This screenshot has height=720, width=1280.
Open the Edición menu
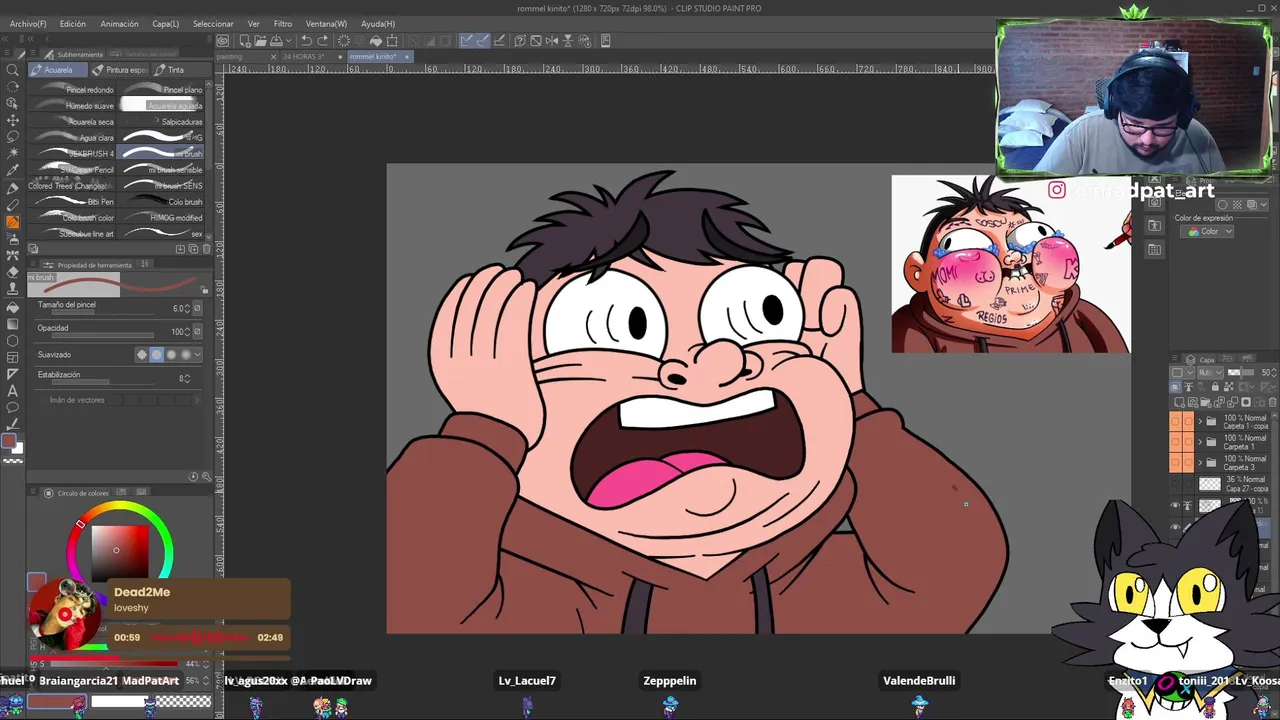tap(73, 24)
